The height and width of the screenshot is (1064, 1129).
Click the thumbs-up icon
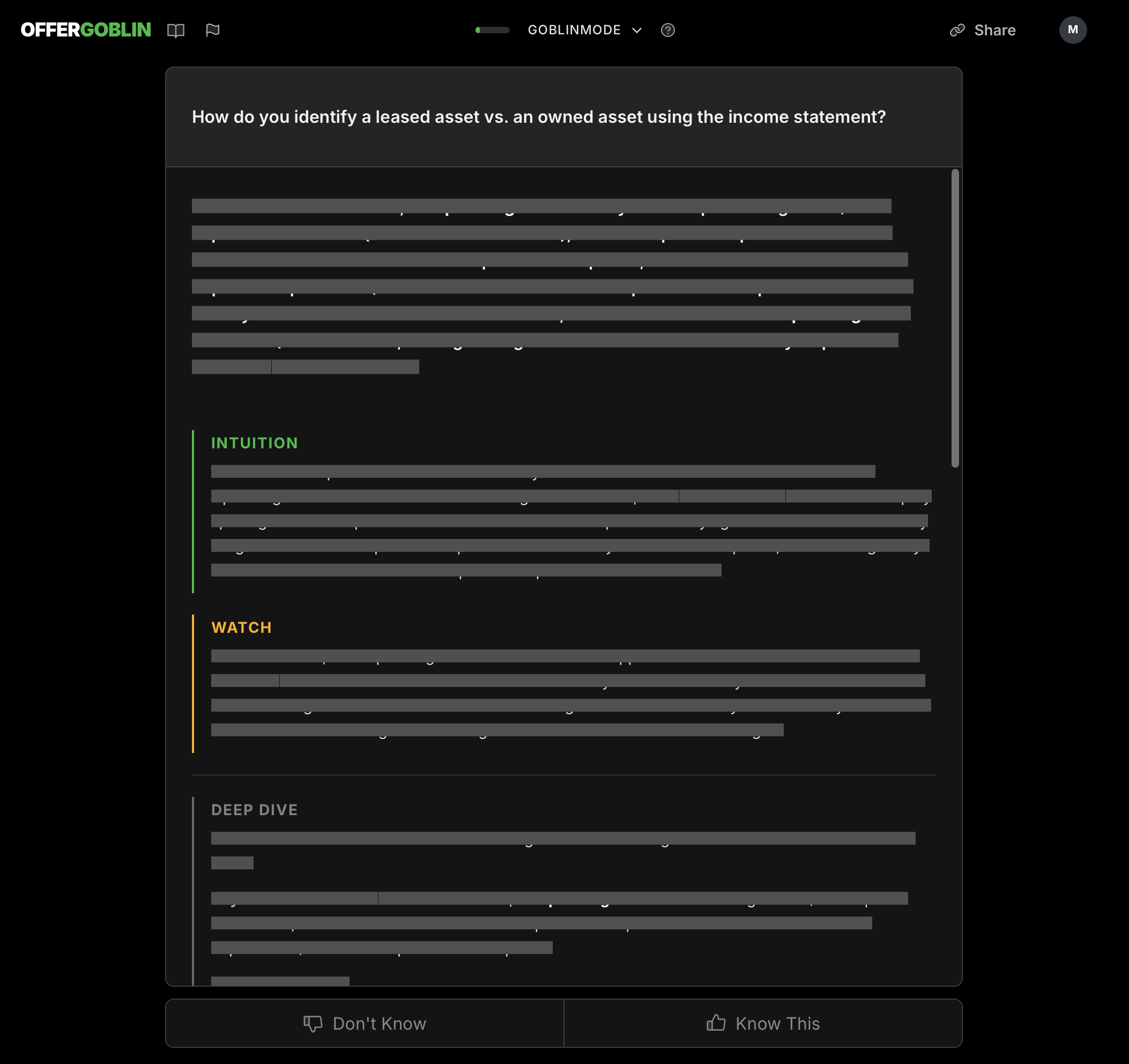tap(716, 1023)
